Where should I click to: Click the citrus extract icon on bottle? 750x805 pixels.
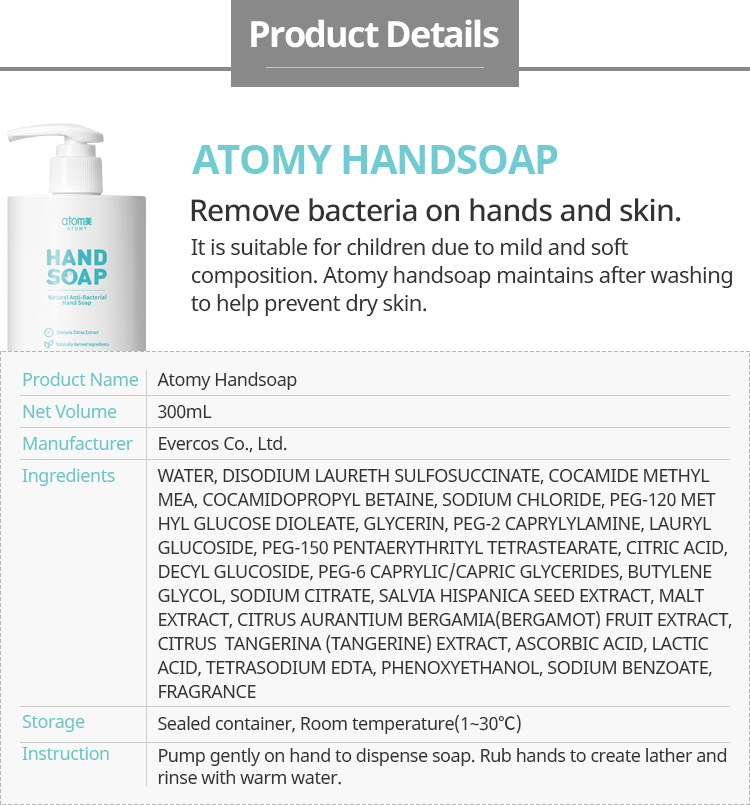tap(49, 330)
